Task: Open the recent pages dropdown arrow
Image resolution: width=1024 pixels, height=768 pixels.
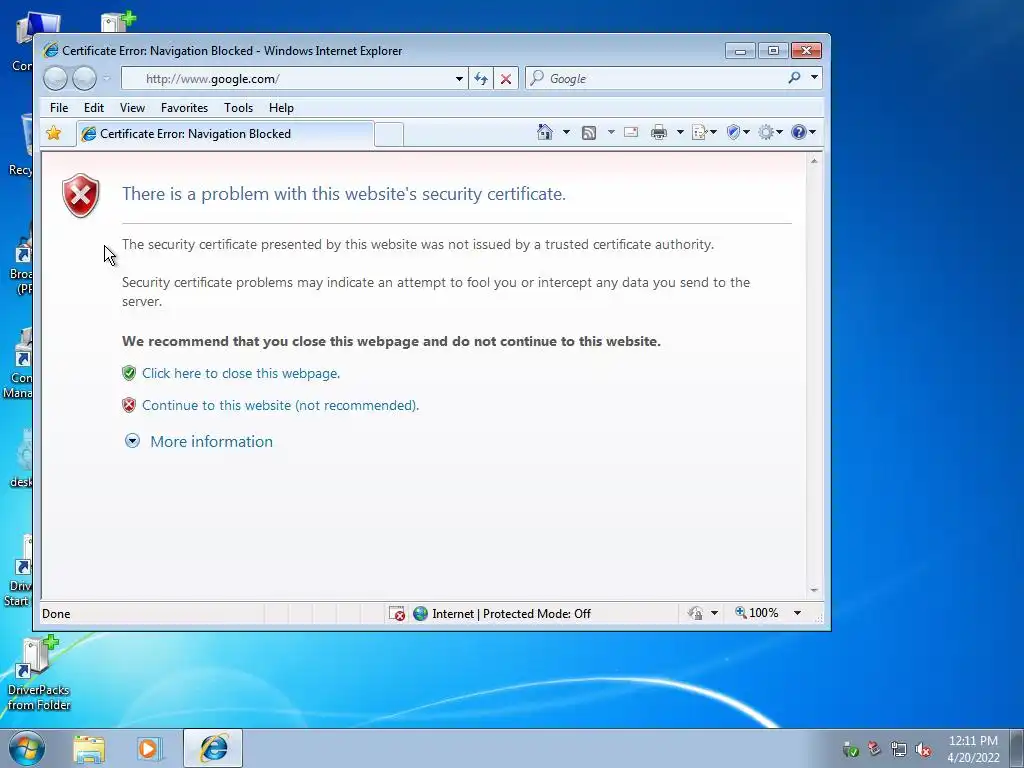Action: (106, 79)
